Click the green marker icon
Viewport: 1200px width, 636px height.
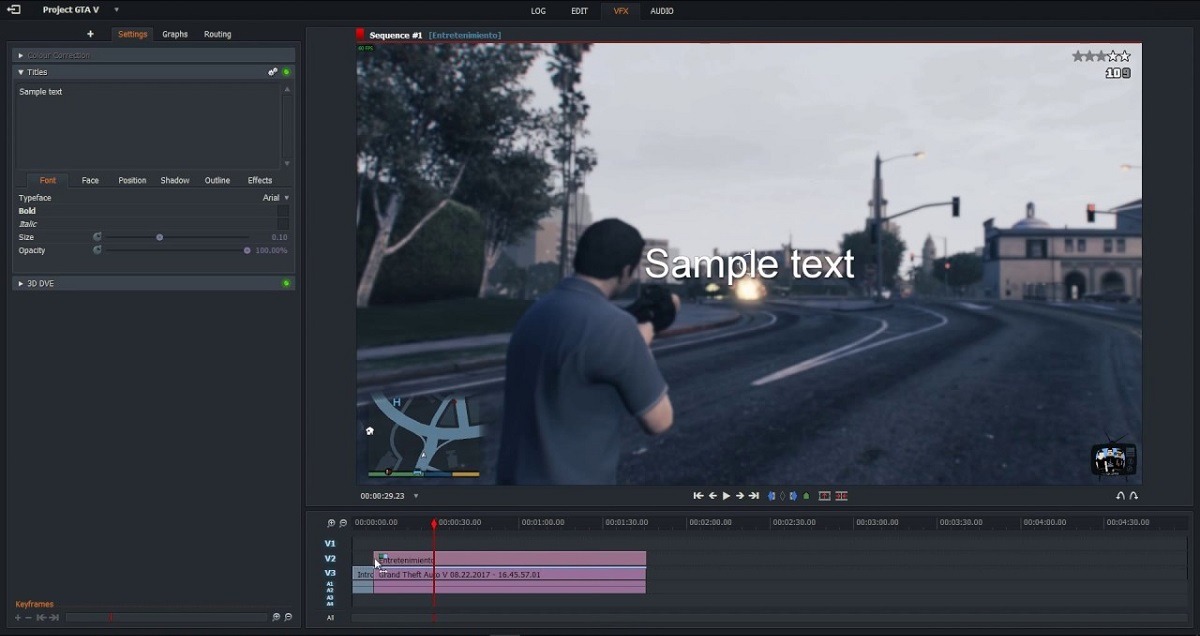pyautogui.click(x=807, y=496)
